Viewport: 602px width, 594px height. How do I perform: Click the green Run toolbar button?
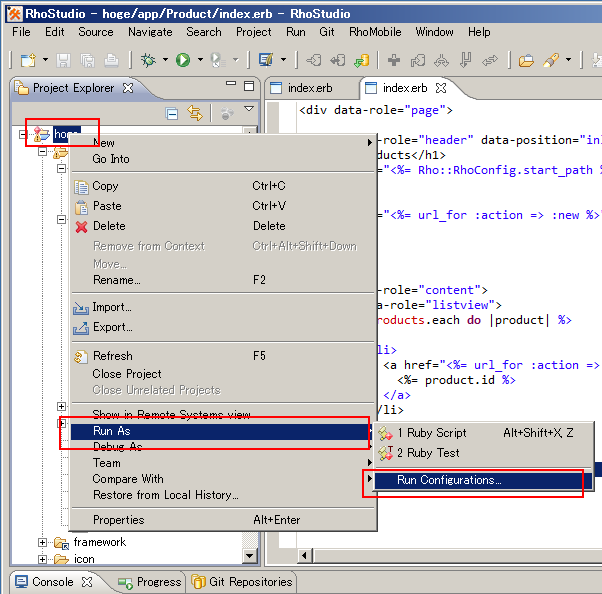(183, 60)
